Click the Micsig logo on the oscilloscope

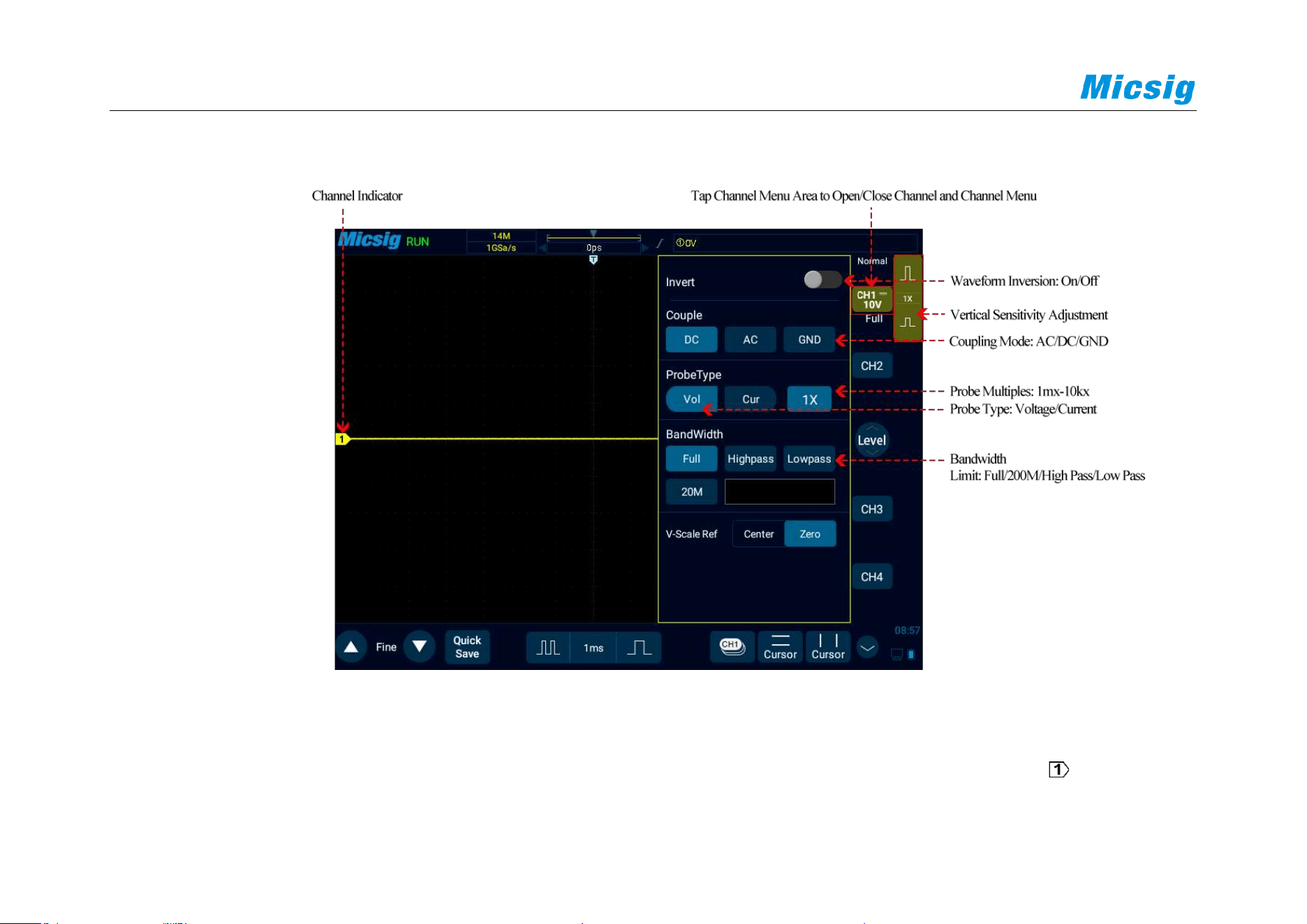pos(369,240)
